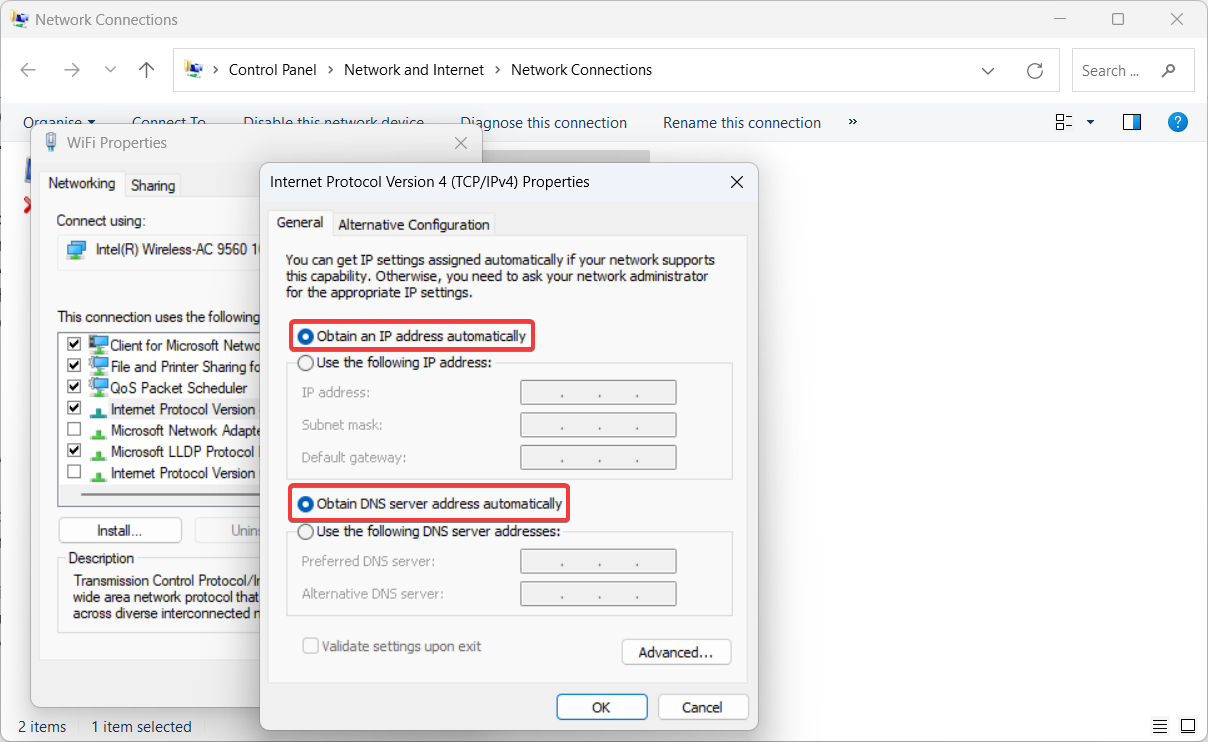The width and height of the screenshot is (1208, 742).
Task: Click the '2 items' status text
Action: point(42,727)
